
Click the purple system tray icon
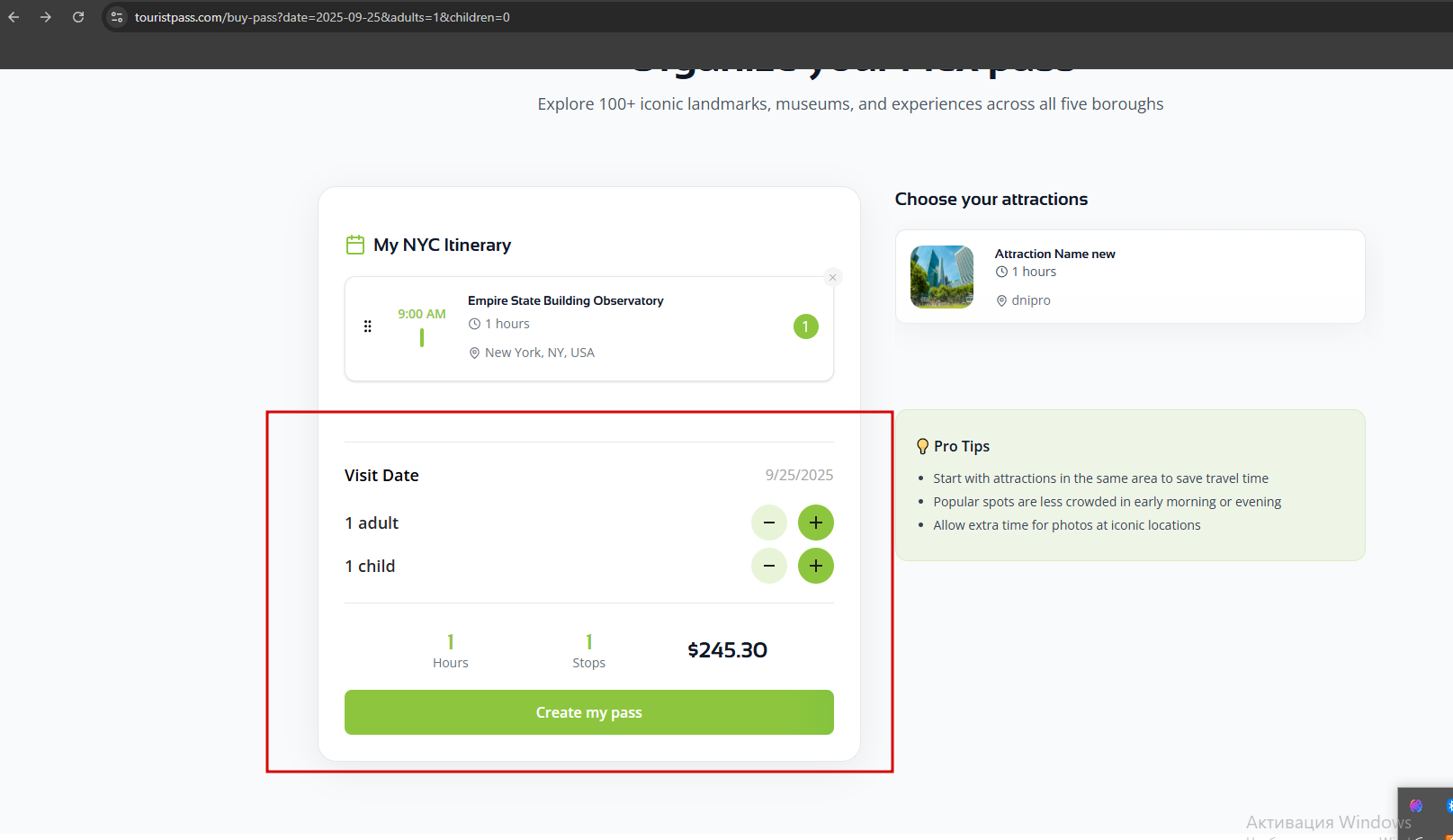coord(1416,806)
